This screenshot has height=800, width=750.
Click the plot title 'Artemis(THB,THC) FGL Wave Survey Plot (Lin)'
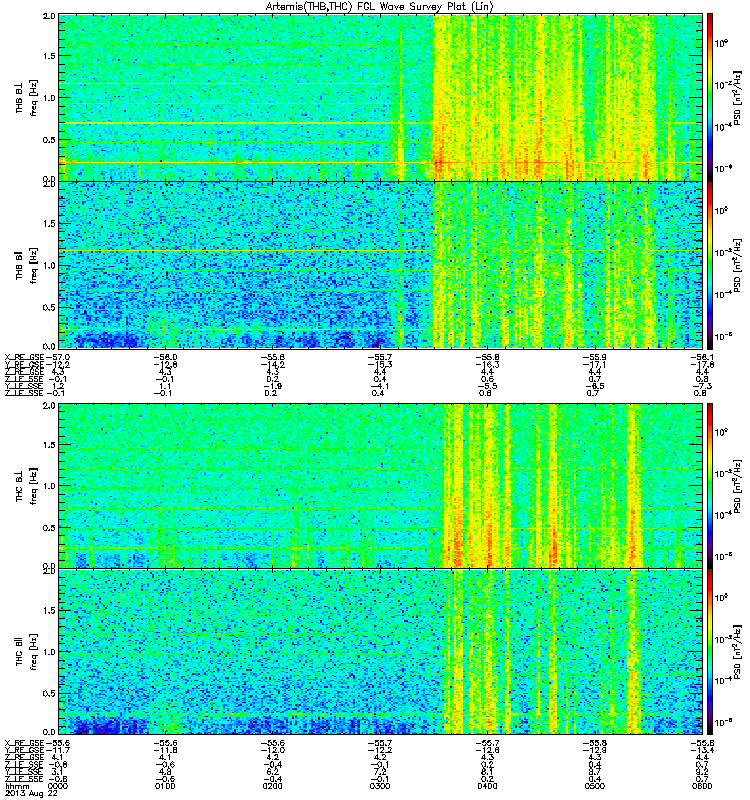click(380, 7)
